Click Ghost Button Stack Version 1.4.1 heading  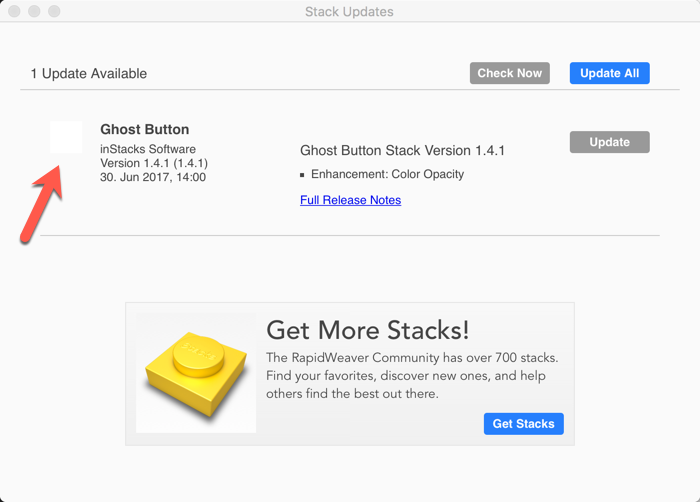tap(402, 151)
